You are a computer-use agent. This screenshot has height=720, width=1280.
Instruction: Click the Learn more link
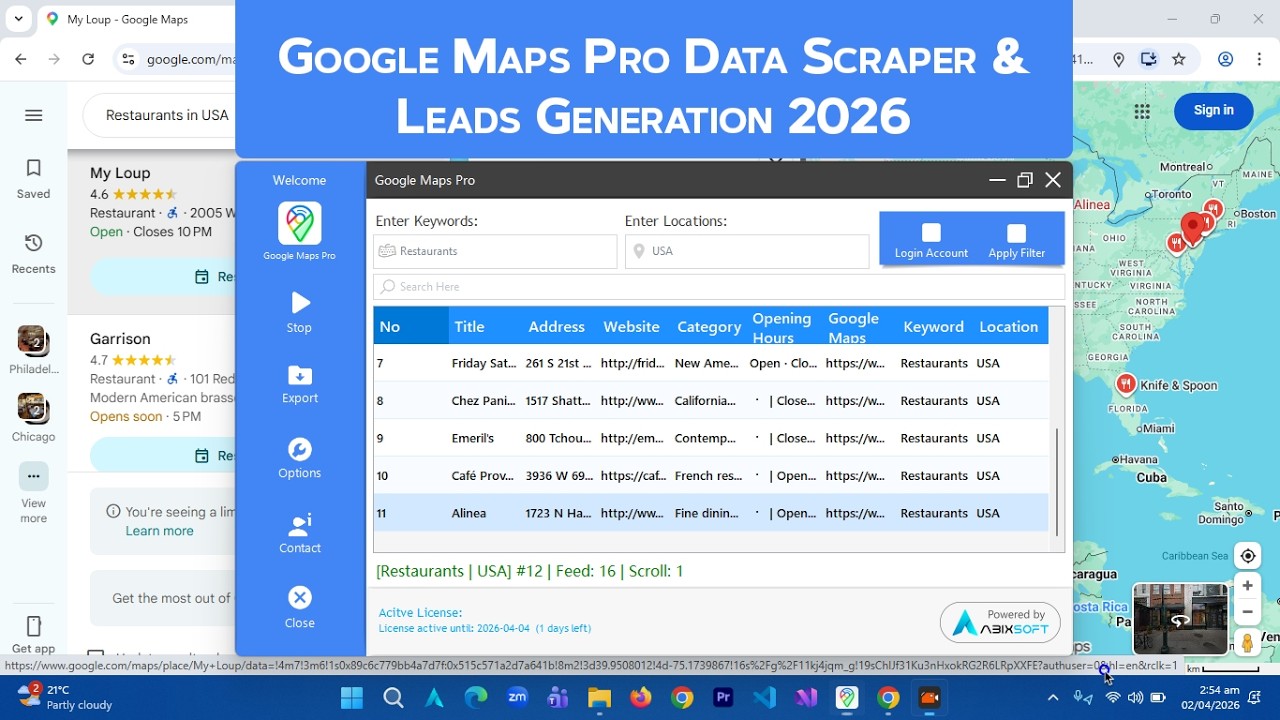159,531
